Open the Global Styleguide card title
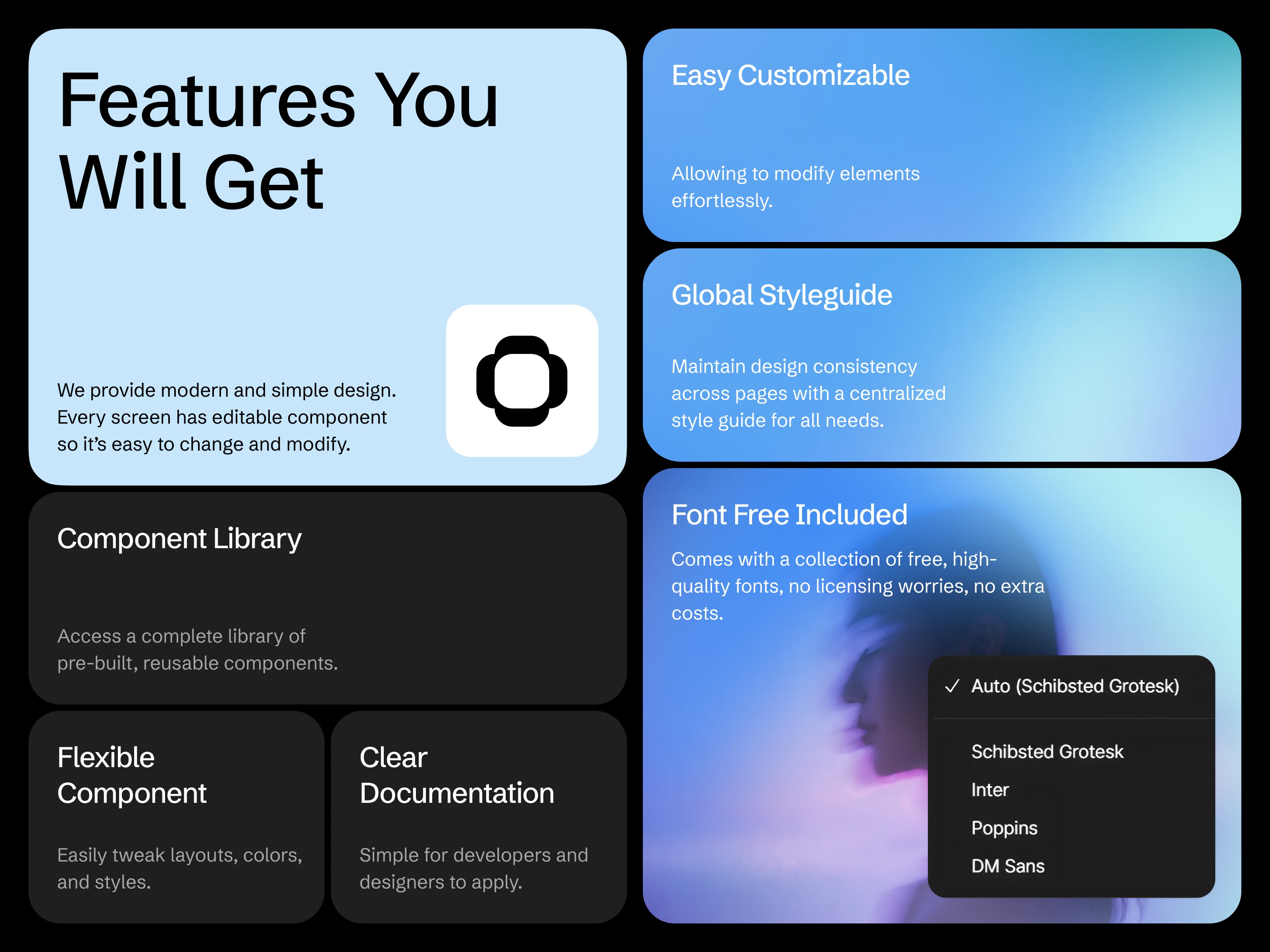This screenshot has width=1270, height=952. click(781, 296)
